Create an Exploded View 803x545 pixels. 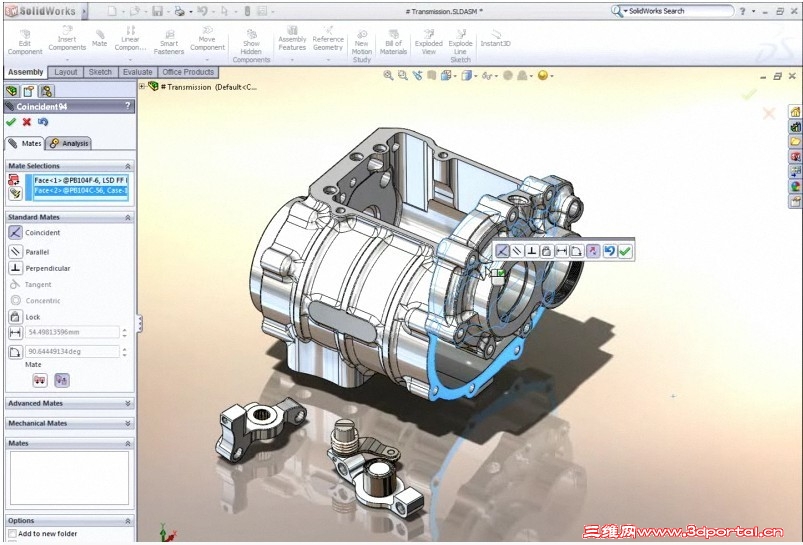coord(429,43)
